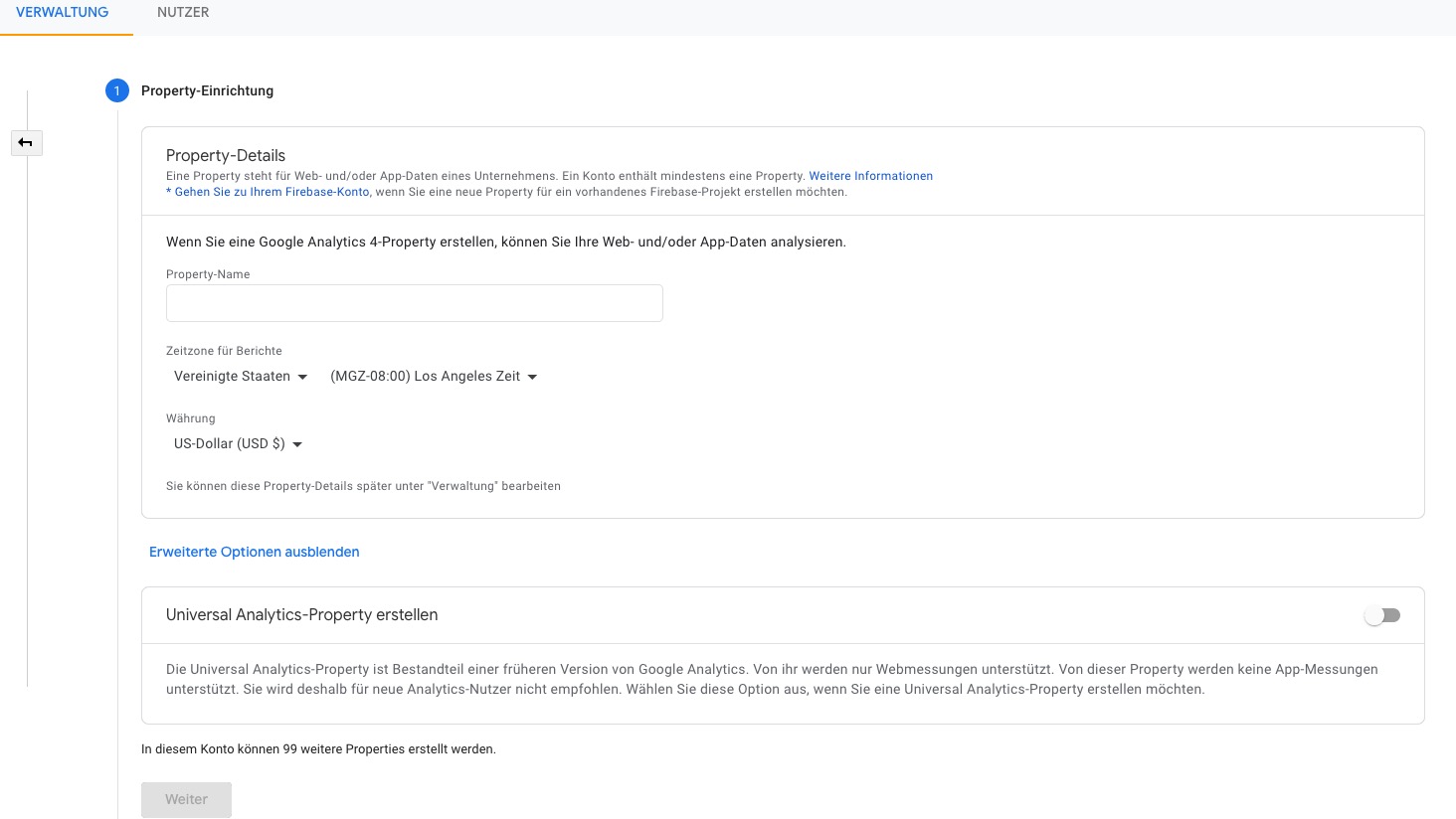Image resolution: width=1456 pixels, height=819 pixels.
Task: Open the Weitere Informationen link
Action: click(870, 176)
